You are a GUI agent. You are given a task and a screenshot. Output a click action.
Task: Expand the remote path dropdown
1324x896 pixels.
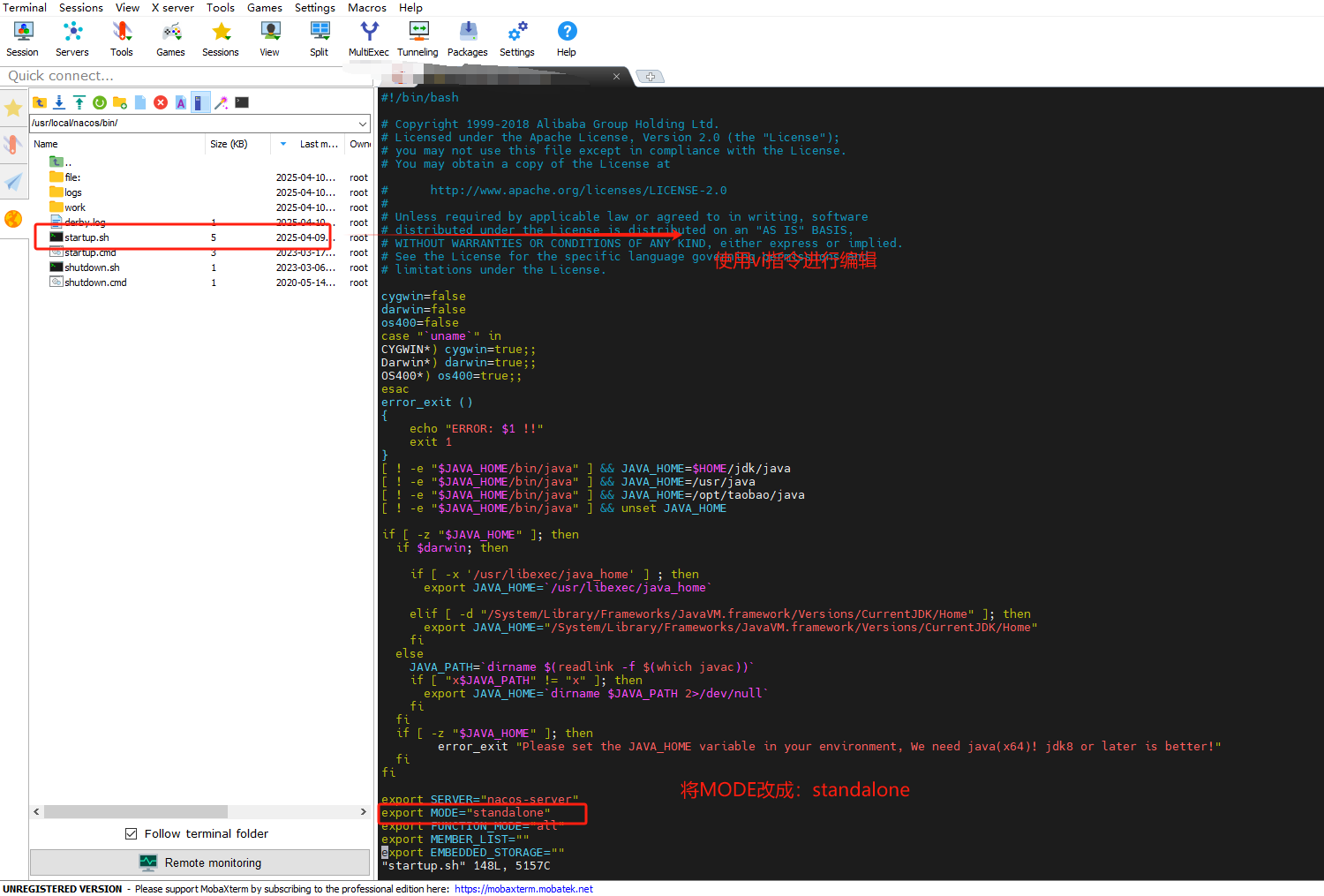pyautogui.click(x=363, y=124)
